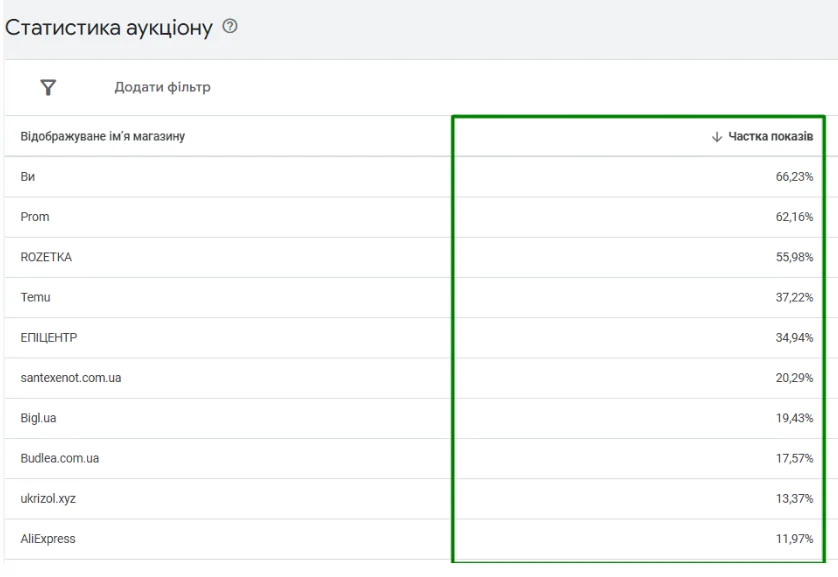
Task: Select Budlea.com.ua store name
Action: (60, 458)
